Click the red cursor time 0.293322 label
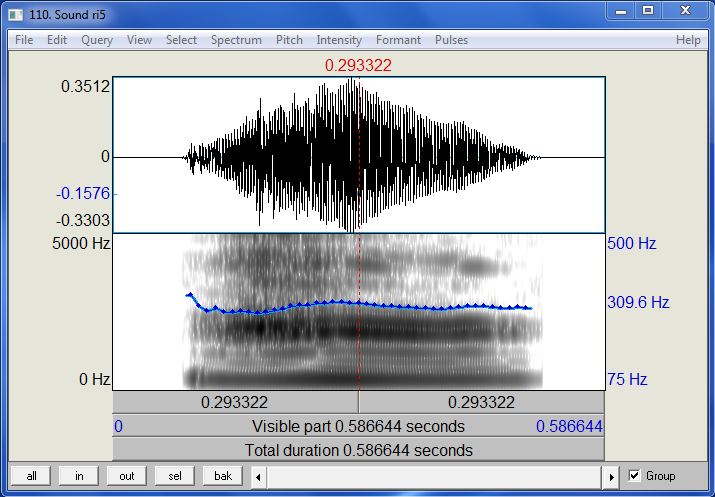Image resolution: width=715 pixels, height=497 pixels. click(x=358, y=65)
